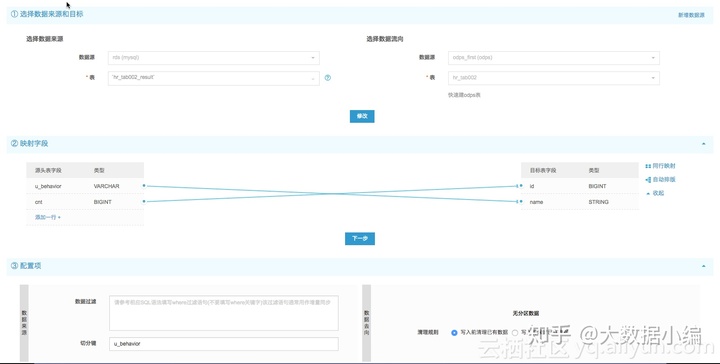
Task: Open the target table hr_tab002 dropdown
Action: [x=554, y=78]
